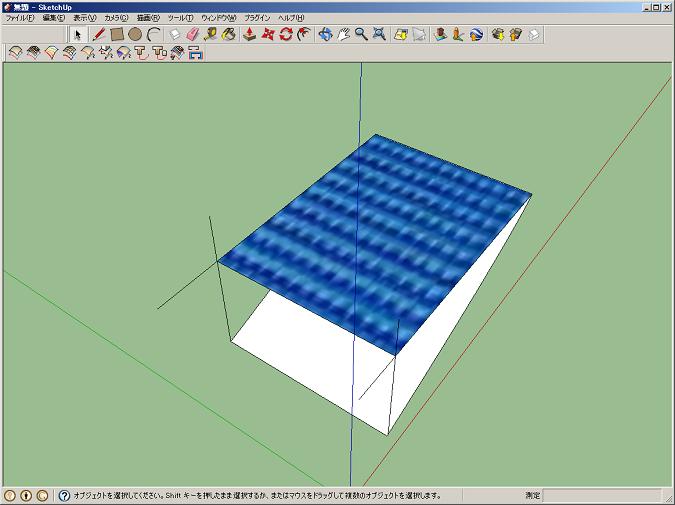Choose the red Move tool
675x505 pixels.
point(267,34)
